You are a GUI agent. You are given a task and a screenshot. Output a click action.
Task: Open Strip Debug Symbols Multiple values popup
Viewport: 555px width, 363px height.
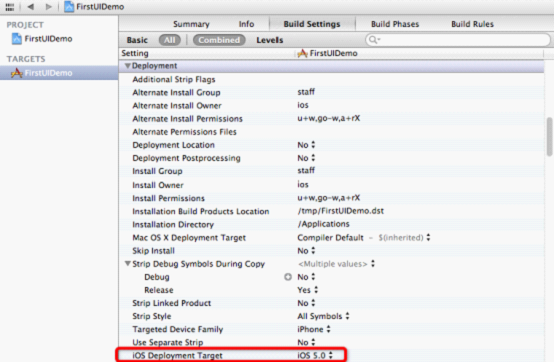pyautogui.click(x=336, y=264)
